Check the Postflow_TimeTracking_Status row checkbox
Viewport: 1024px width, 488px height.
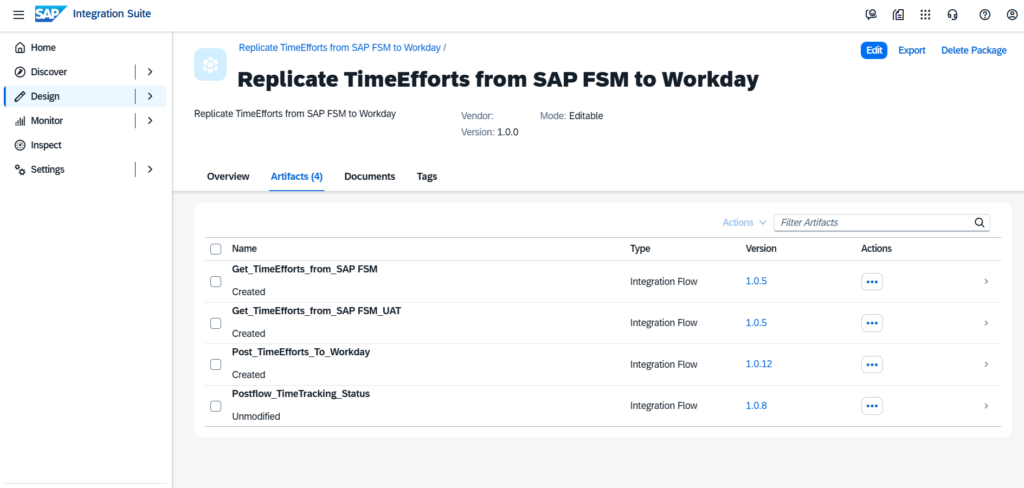(x=216, y=406)
